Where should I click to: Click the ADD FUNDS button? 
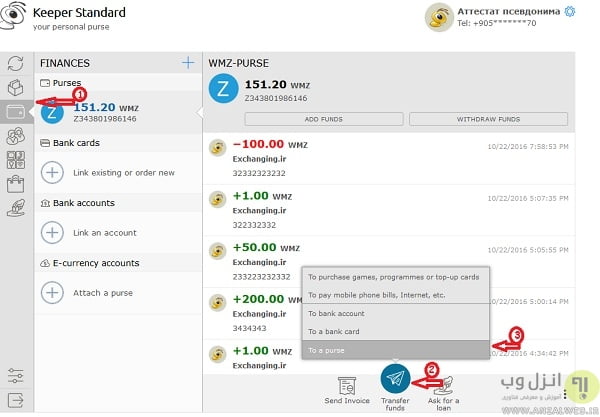tap(322, 119)
